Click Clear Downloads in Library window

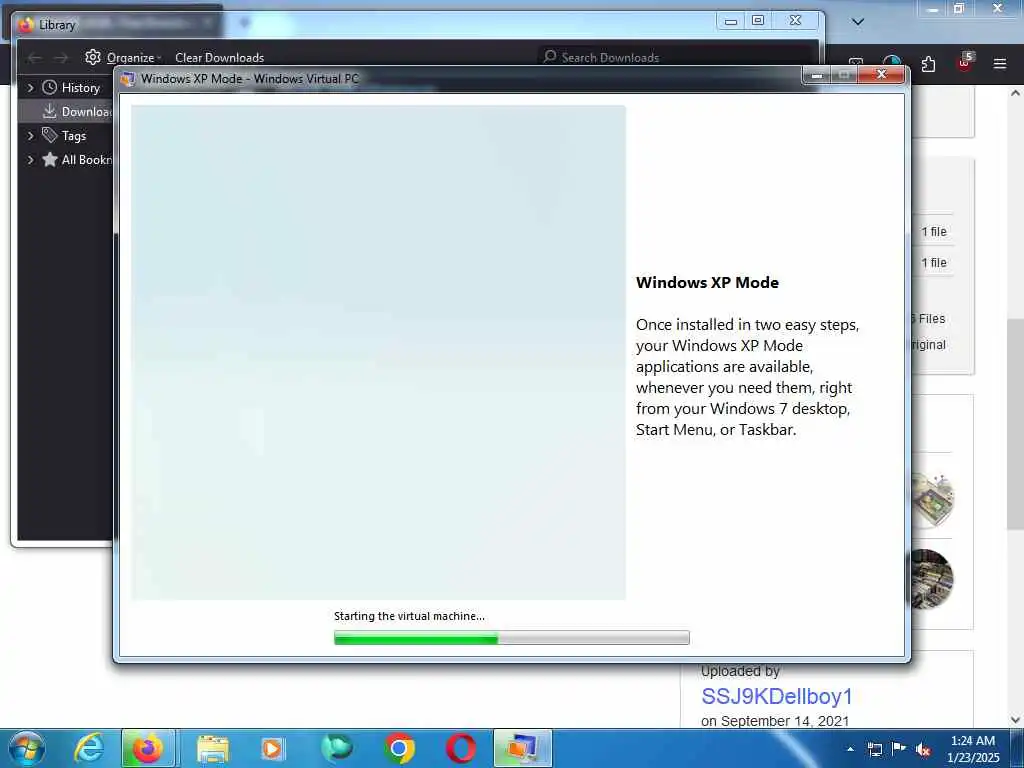[x=219, y=57]
